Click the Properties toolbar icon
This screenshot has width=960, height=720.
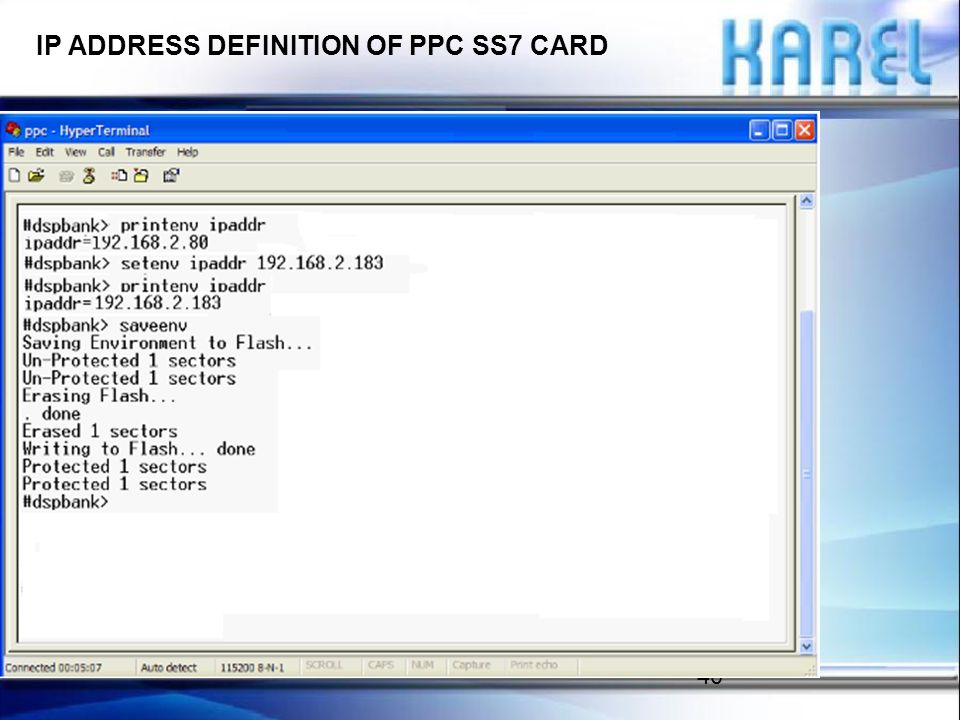point(171,176)
